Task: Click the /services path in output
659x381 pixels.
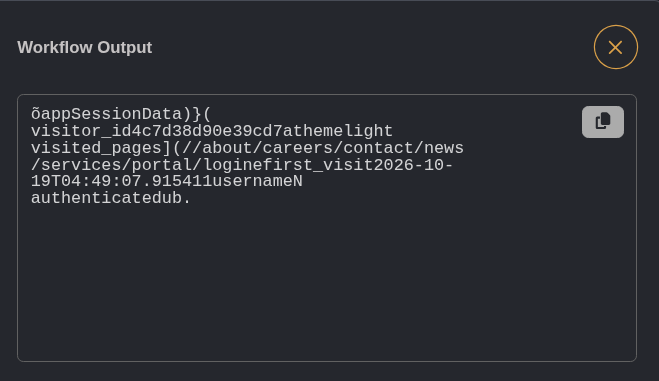Action: [76, 165]
